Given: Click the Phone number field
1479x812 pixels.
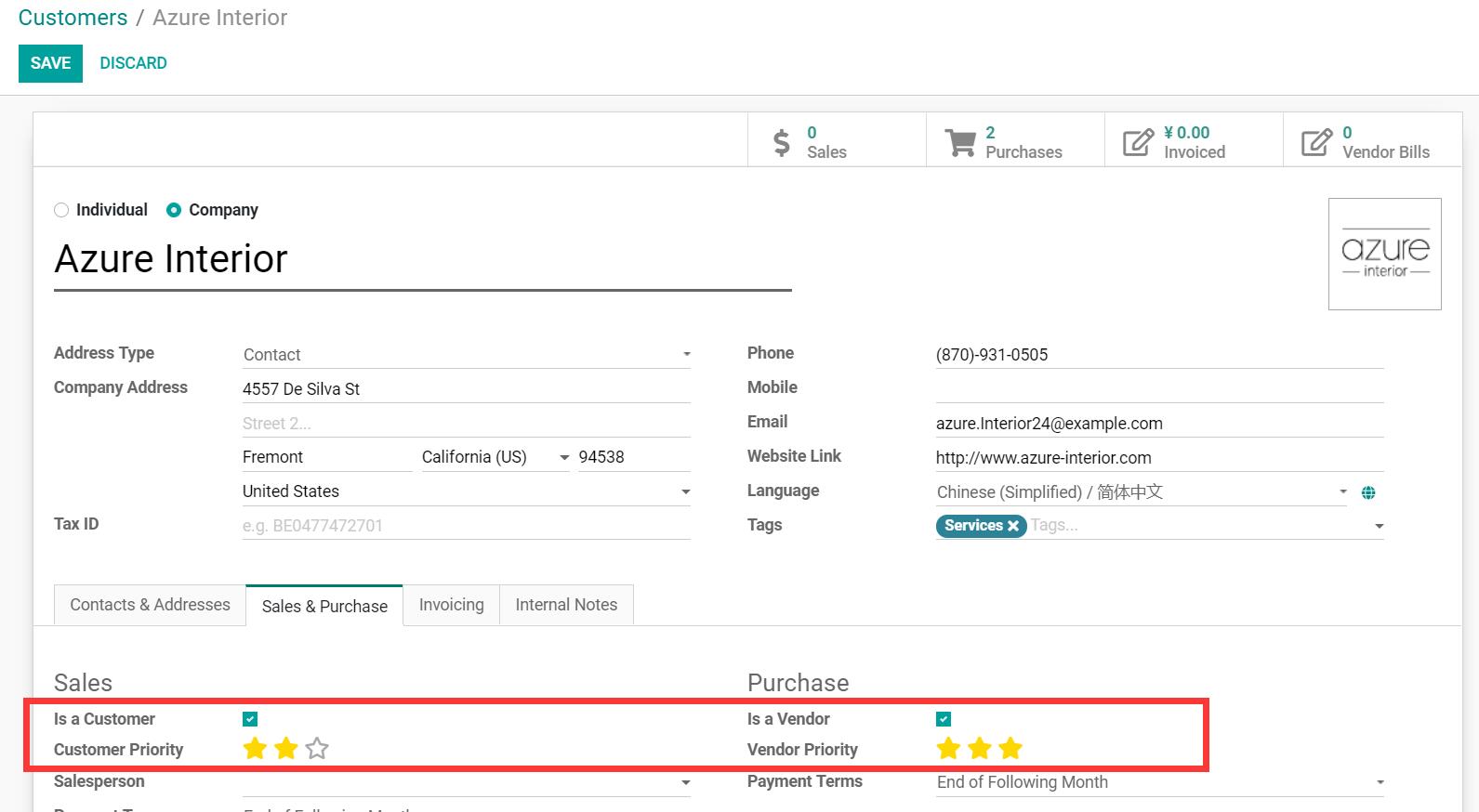Looking at the screenshot, I should point(1160,355).
